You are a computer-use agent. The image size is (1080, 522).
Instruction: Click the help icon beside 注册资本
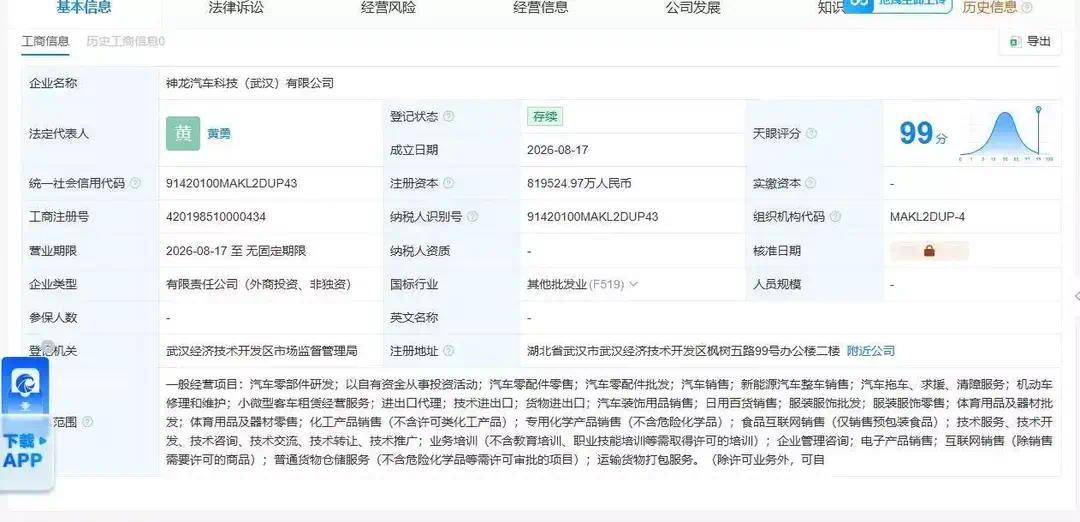pos(448,183)
